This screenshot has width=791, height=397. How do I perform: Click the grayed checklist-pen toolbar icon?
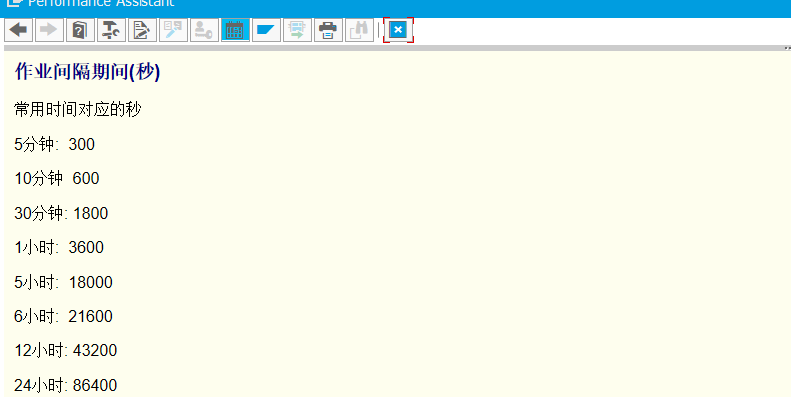pyautogui.click(x=173, y=30)
